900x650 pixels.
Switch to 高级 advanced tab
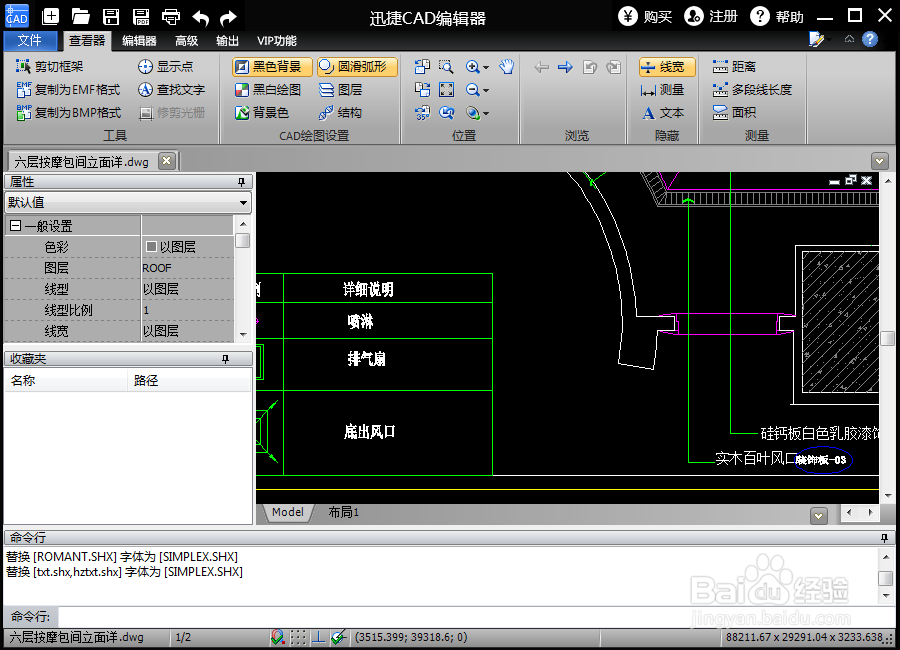pos(187,41)
